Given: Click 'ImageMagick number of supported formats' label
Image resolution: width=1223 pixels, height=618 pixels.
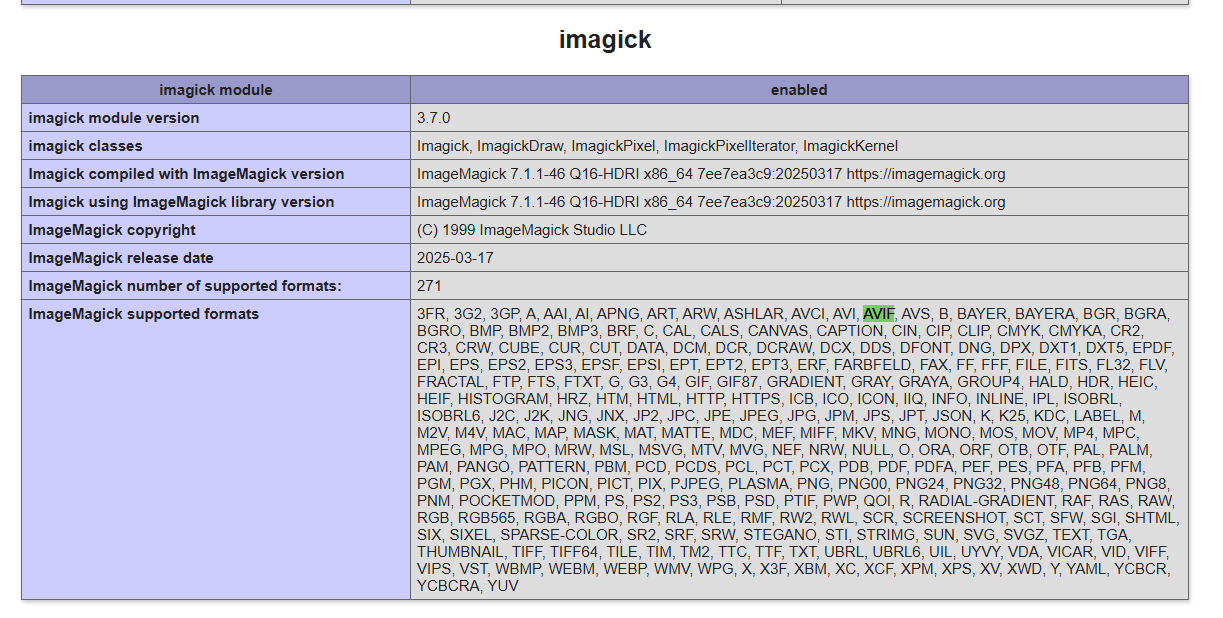Looking at the screenshot, I should click(185, 286).
